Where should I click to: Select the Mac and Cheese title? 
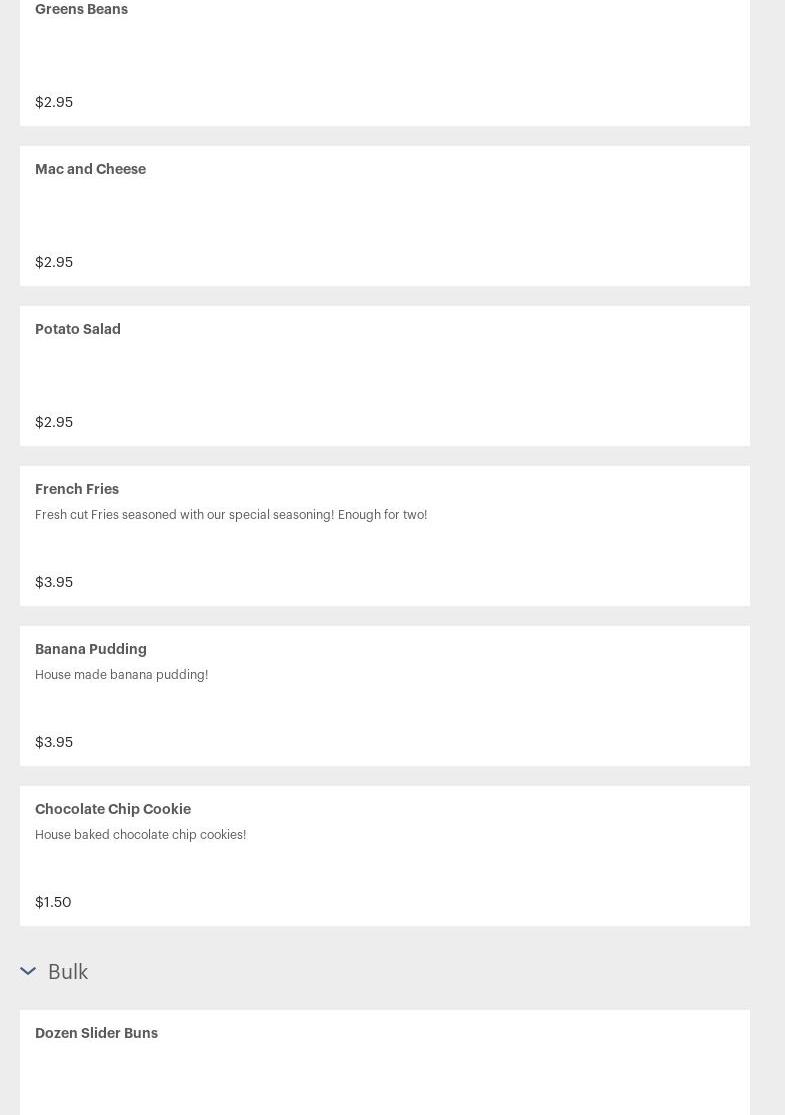90,169
